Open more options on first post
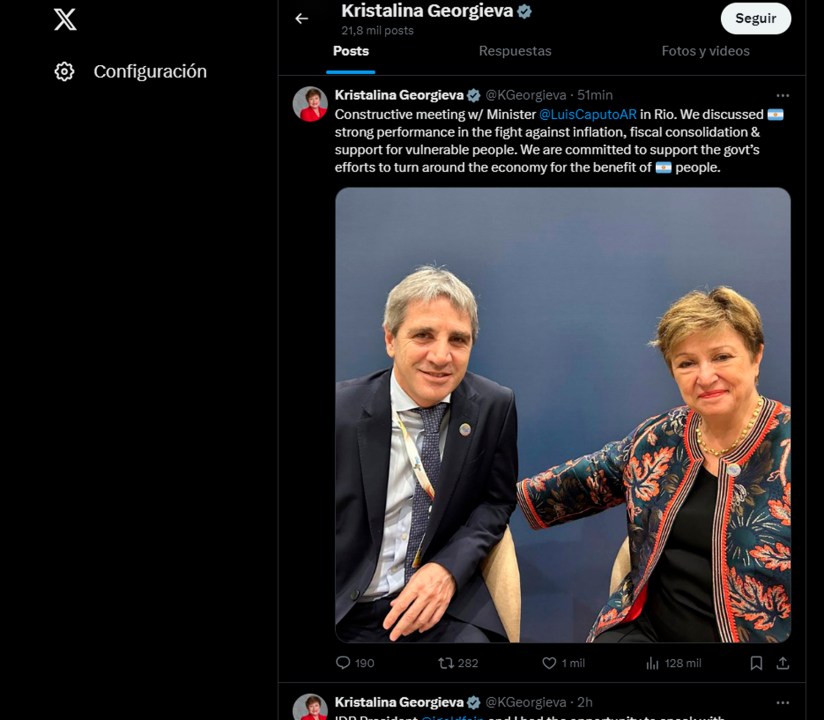The height and width of the screenshot is (720, 824). (x=782, y=95)
